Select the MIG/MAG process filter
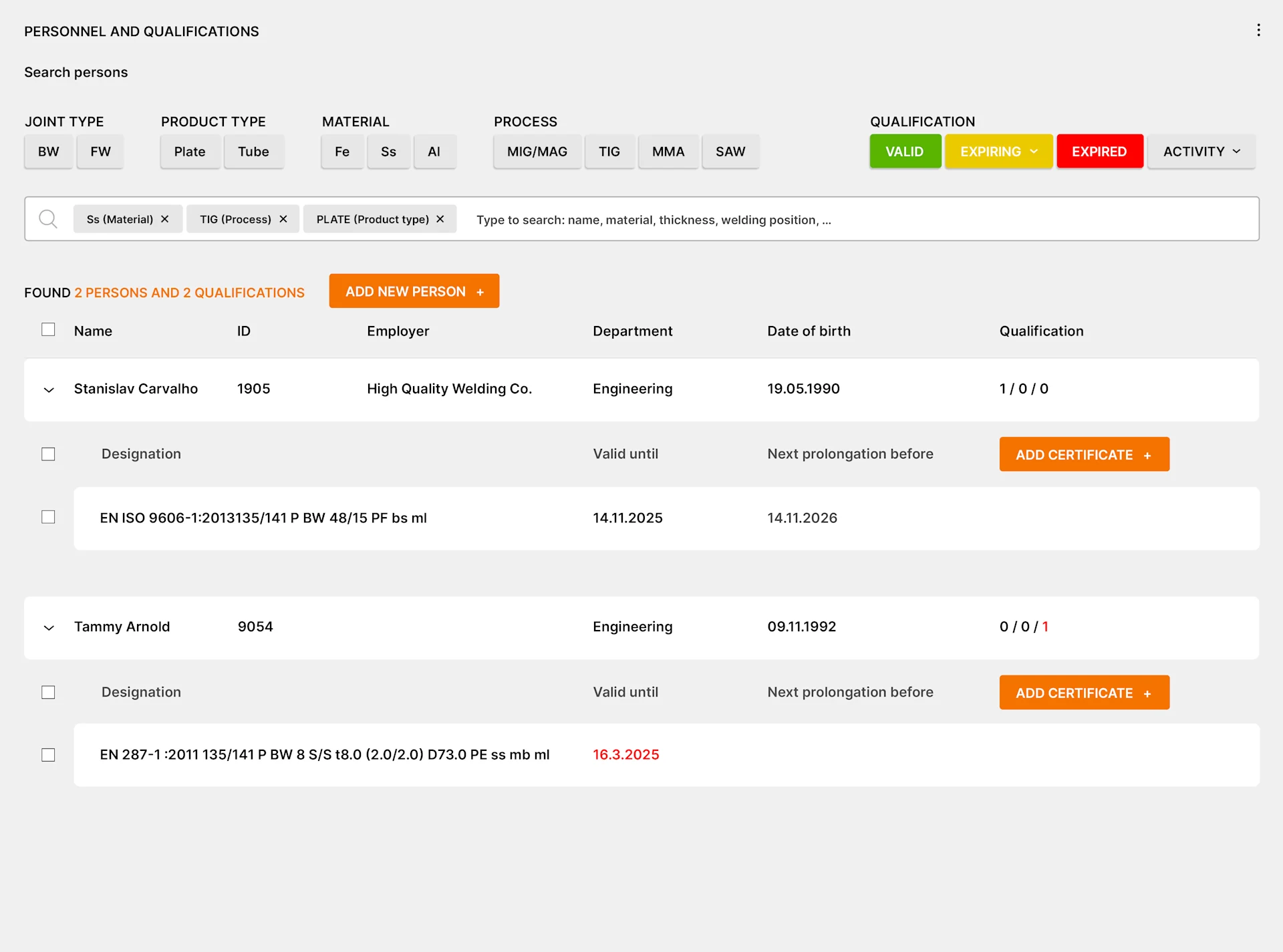This screenshot has height=952, width=1283. click(537, 152)
